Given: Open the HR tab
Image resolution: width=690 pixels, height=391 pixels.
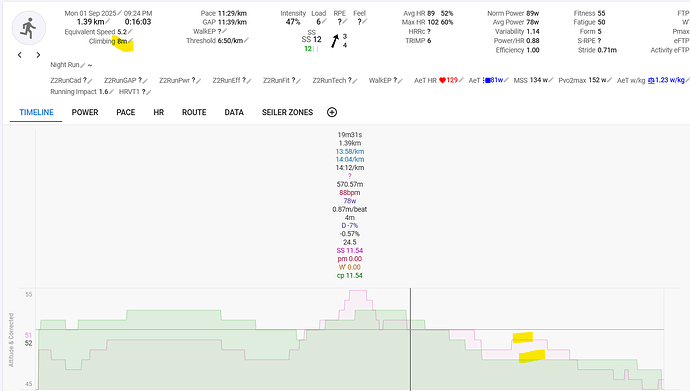Looking at the screenshot, I should (158, 112).
